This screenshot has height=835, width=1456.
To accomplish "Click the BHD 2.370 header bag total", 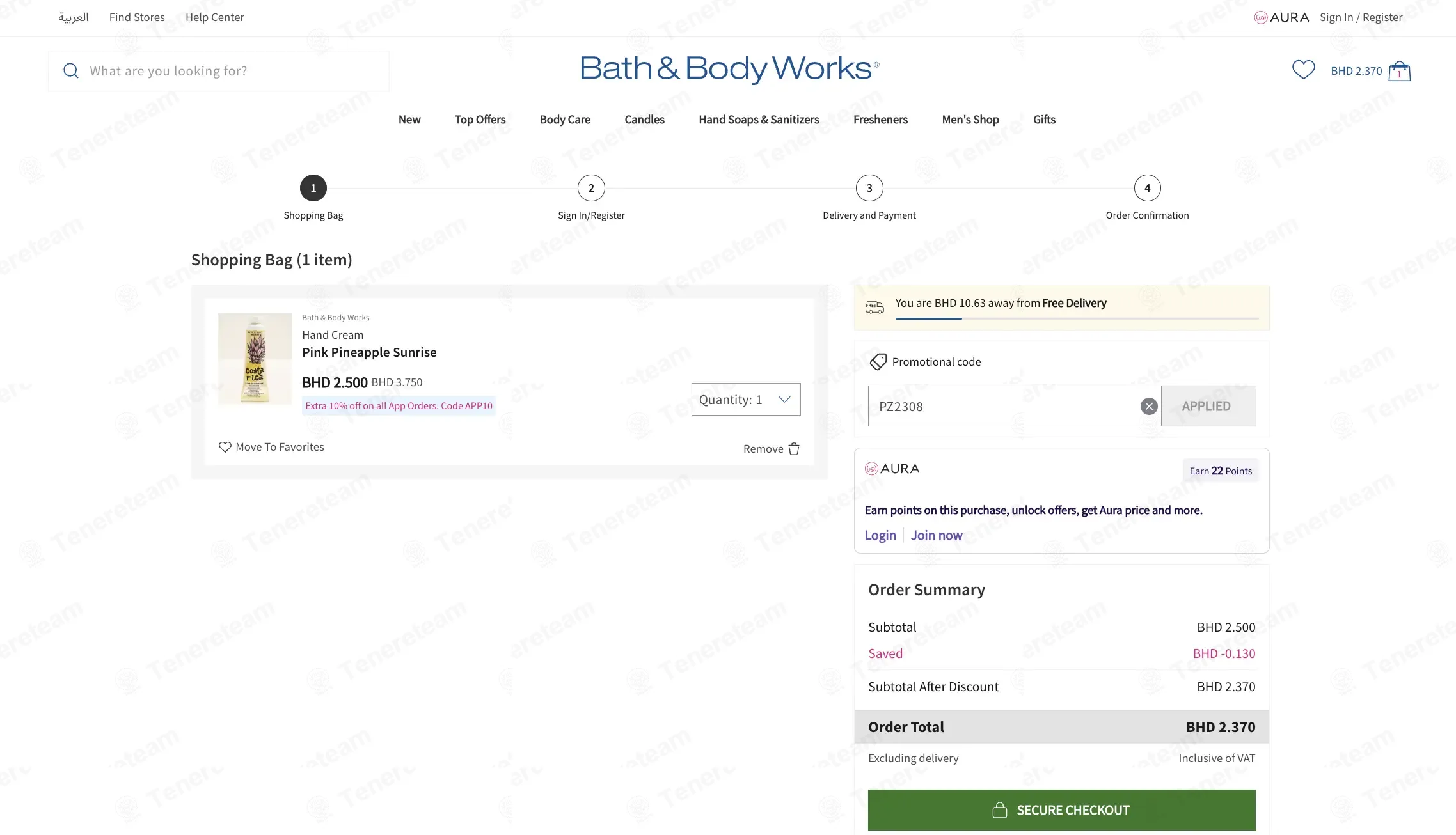I will coord(1356,71).
